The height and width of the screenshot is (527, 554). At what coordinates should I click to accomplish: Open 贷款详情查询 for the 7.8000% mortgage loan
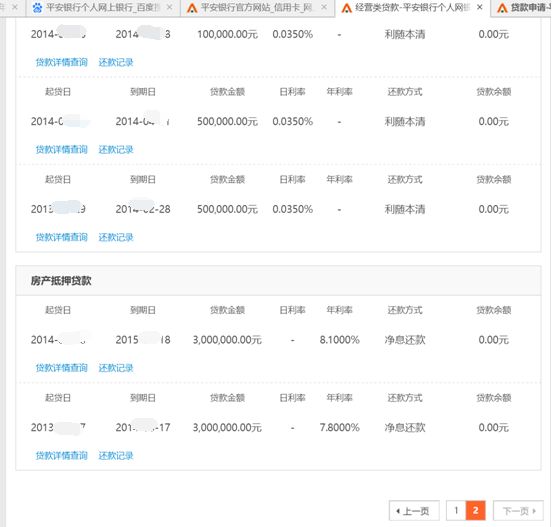click(61, 456)
